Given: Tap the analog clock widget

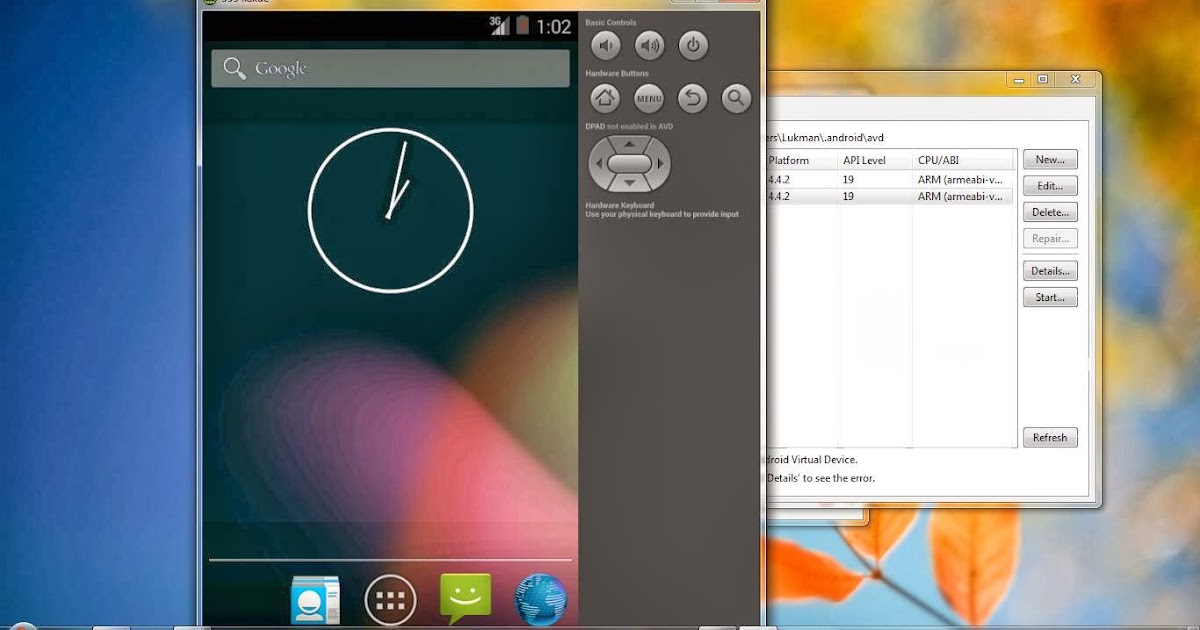Looking at the screenshot, I should point(390,210).
